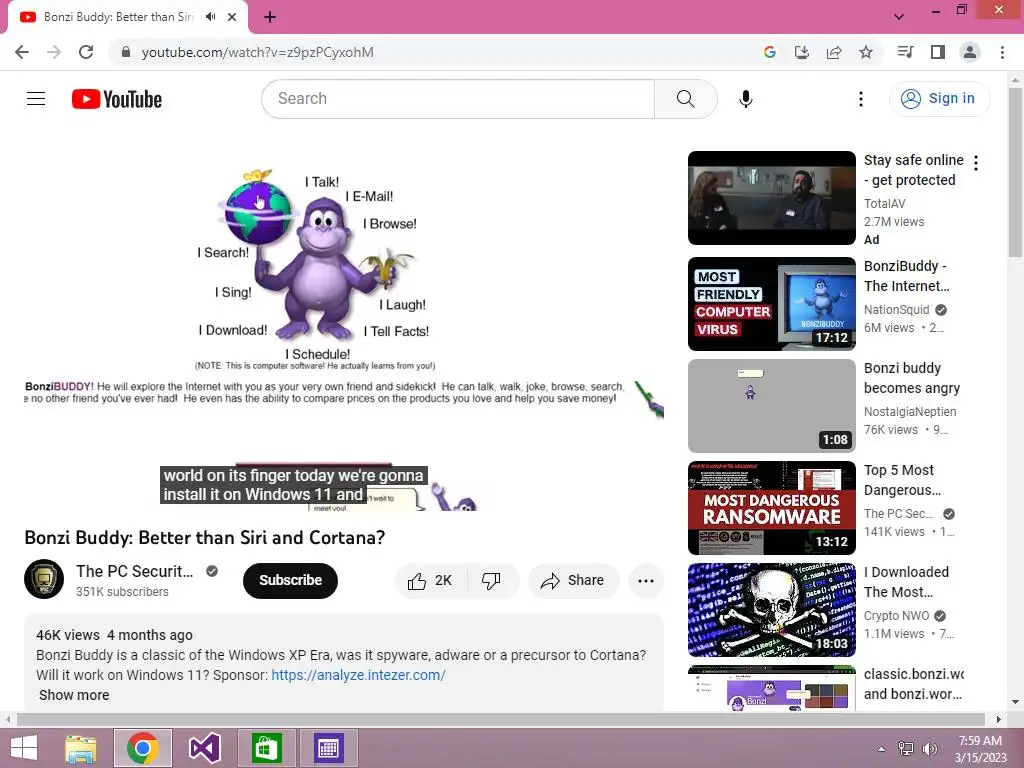Subscribe to The PC Security Channel
Image resolution: width=1024 pixels, height=768 pixels.
[x=290, y=580]
